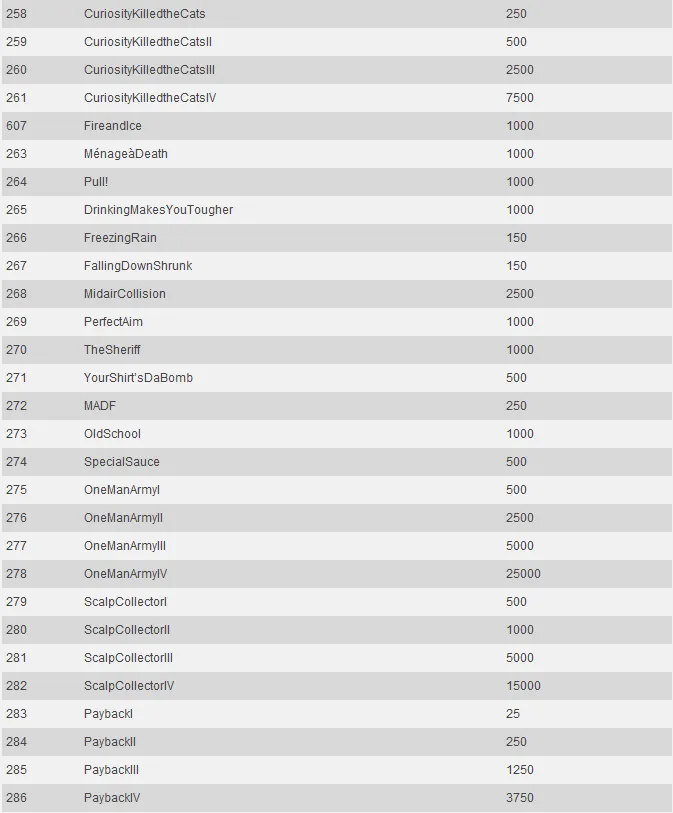Select the OldSchool entry
The image size is (673, 813).
coord(112,434)
